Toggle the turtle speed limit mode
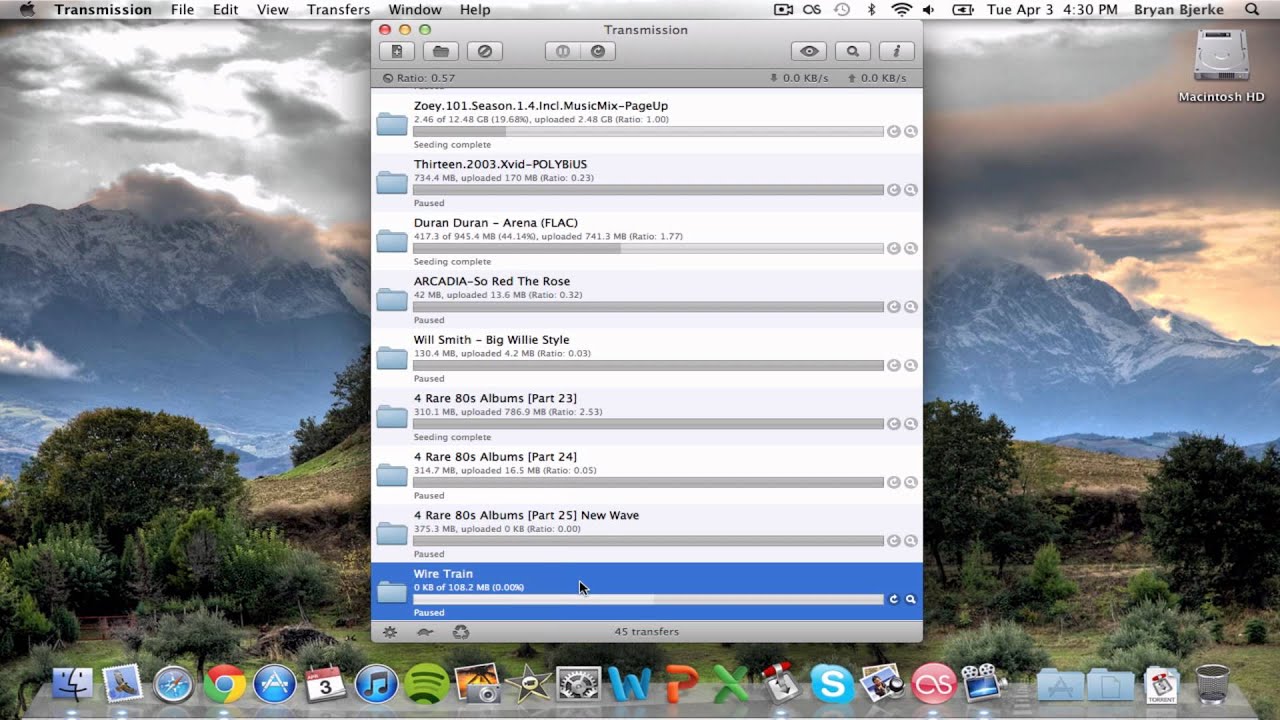1280x720 pixels. pos(425,632)
